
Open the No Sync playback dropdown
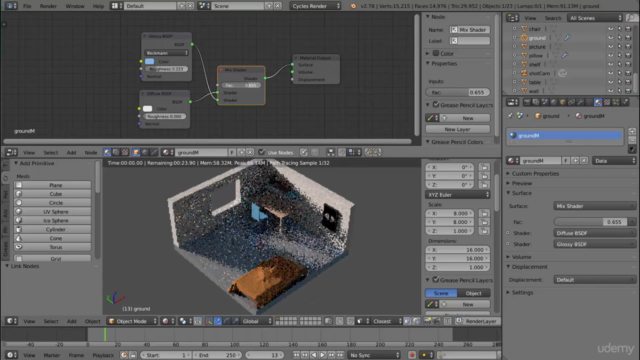374,355
